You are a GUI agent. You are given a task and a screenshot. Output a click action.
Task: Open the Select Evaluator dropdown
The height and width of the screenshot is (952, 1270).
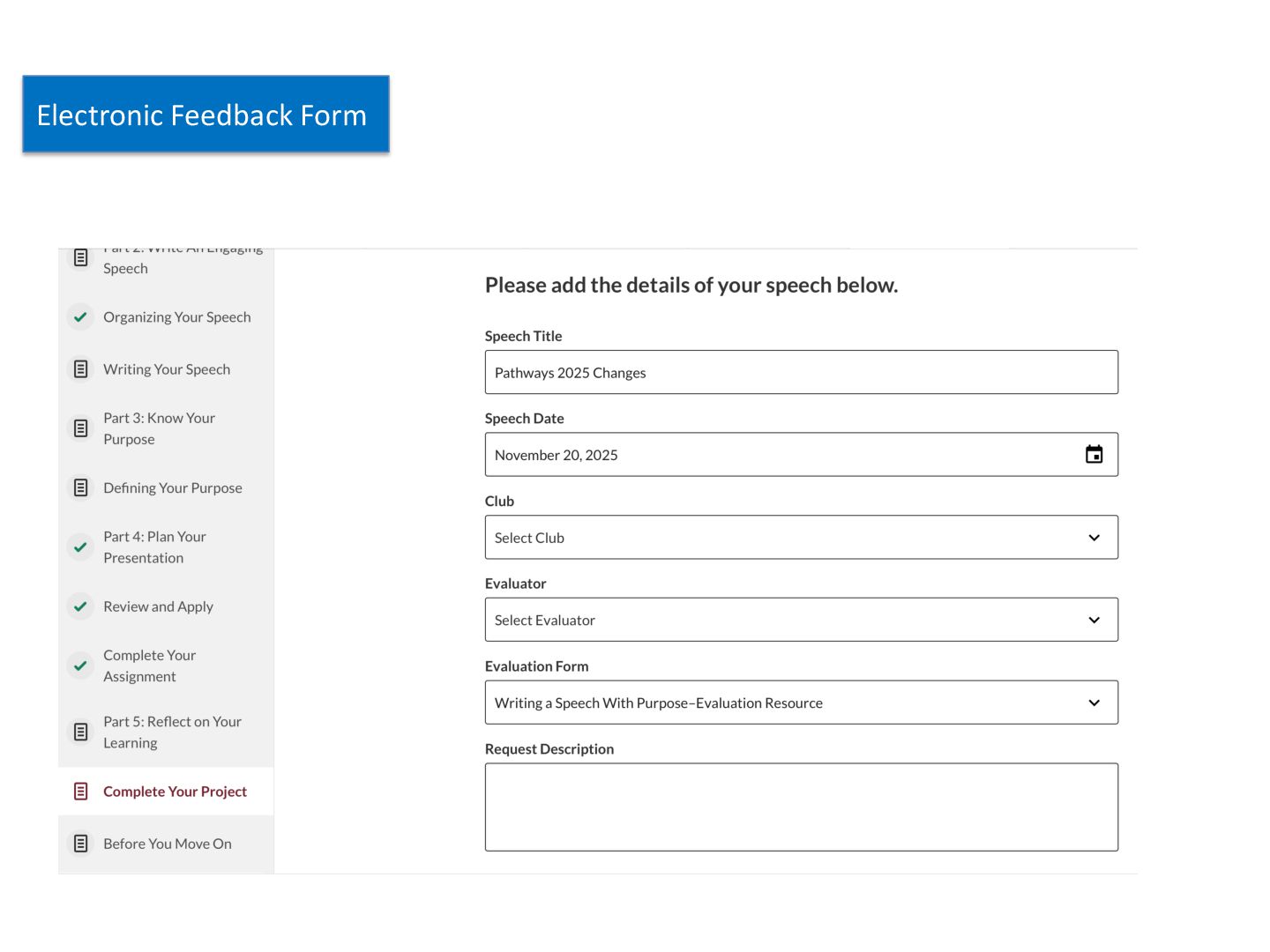(801, 620)
